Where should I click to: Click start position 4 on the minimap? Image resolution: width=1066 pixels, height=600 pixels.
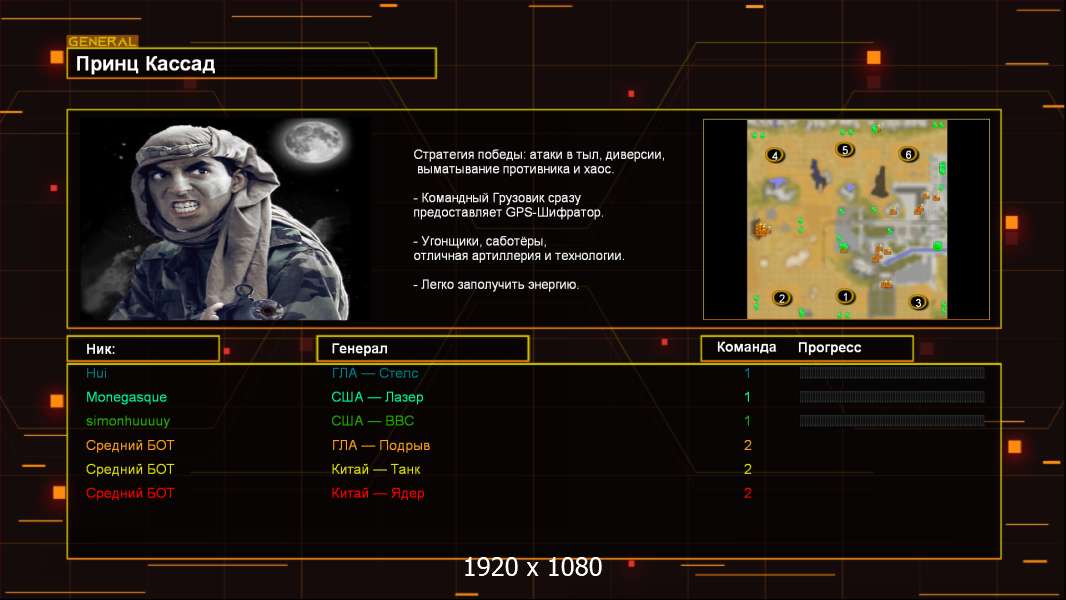(774, 156)
